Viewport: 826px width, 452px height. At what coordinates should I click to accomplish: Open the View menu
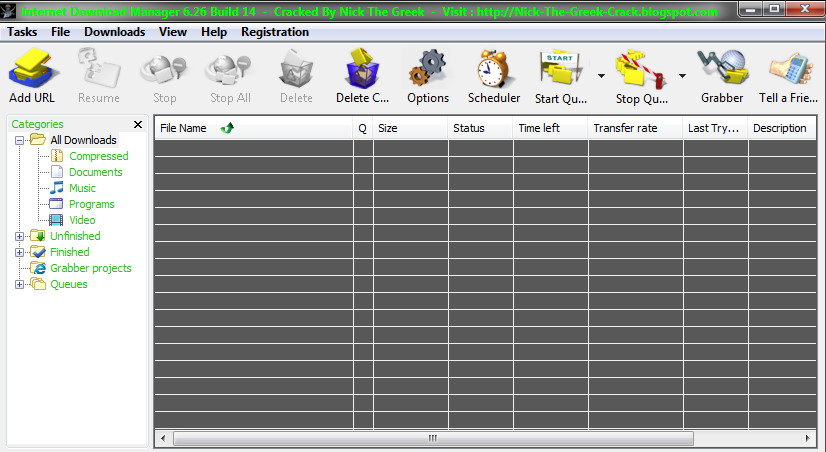click(x=173, y=32)
